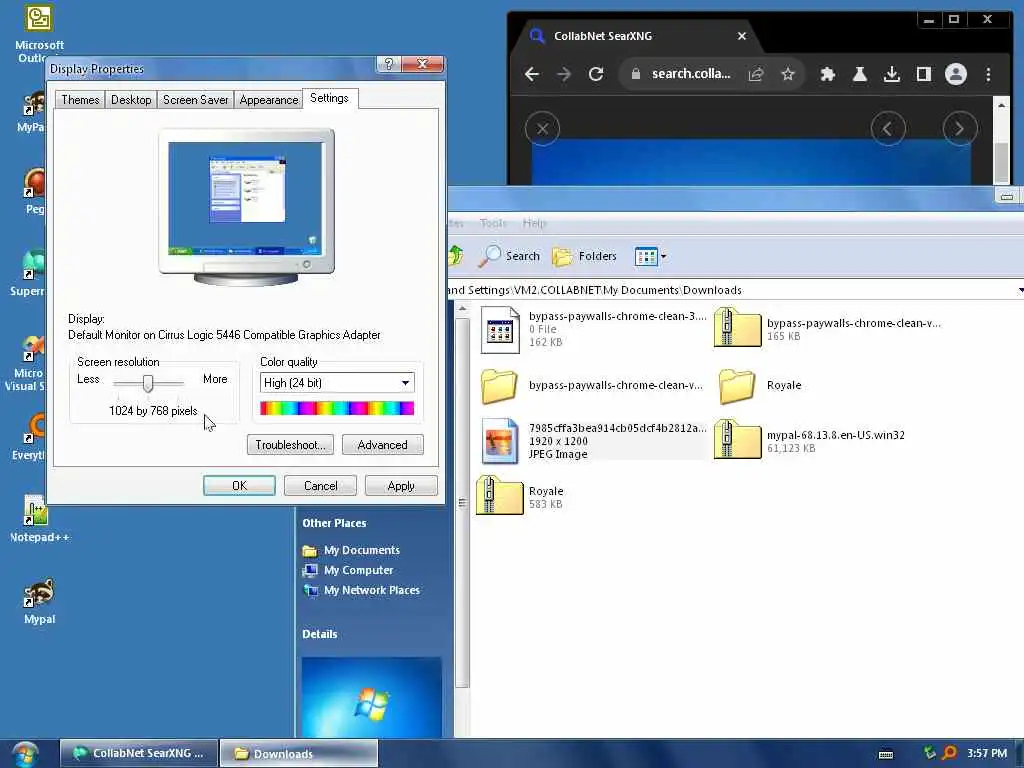Click Apply in Display Properties
The height and width of the screenshot is (768, 1024).
(x=401, y=485)
